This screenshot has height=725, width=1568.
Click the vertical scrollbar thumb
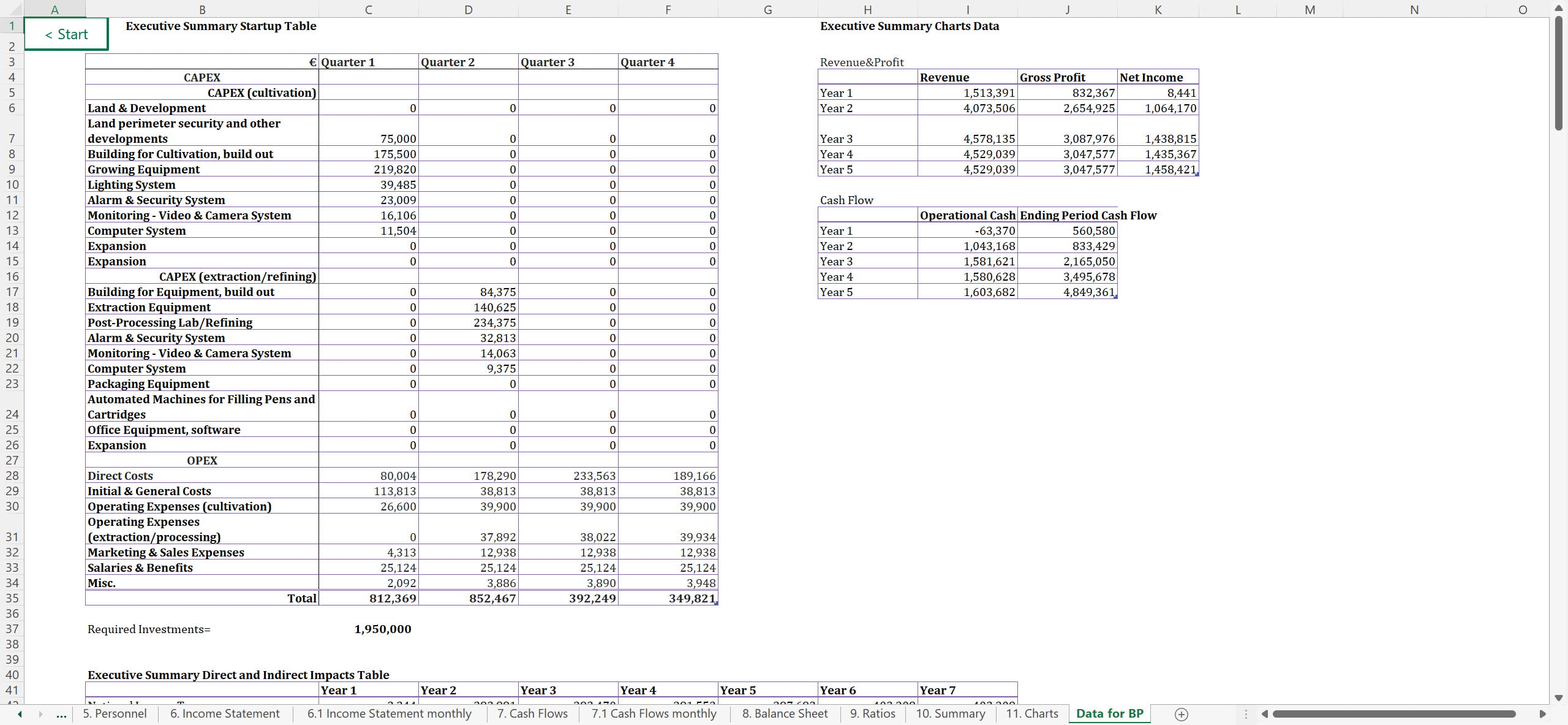coord(1559,74)
